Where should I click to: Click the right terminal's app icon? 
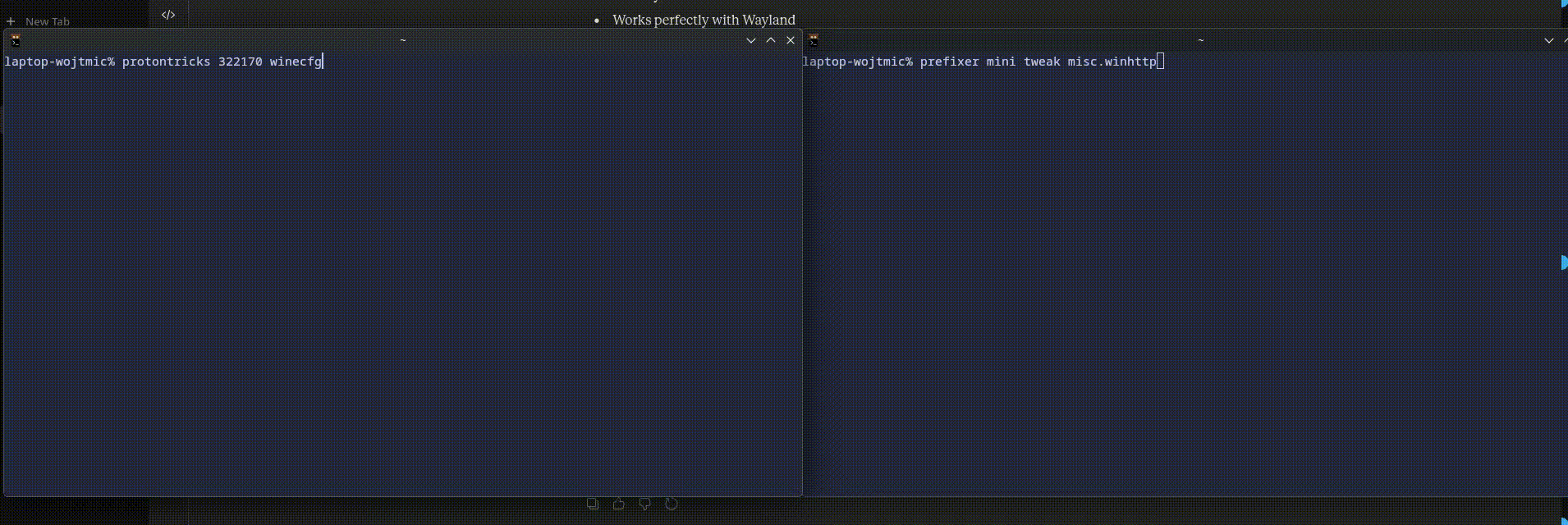pos(814,40)
